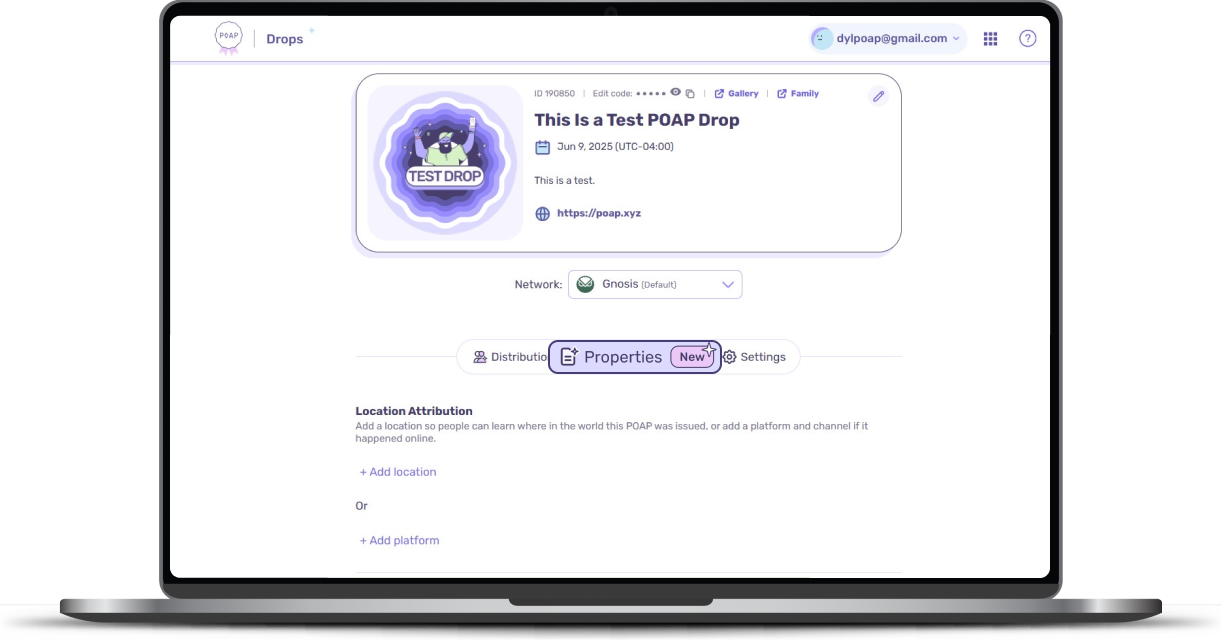The width and height of the screenshot is (1222, 640).
Task: Open the Gnosis network dropdown
Action: coord(655,284)
